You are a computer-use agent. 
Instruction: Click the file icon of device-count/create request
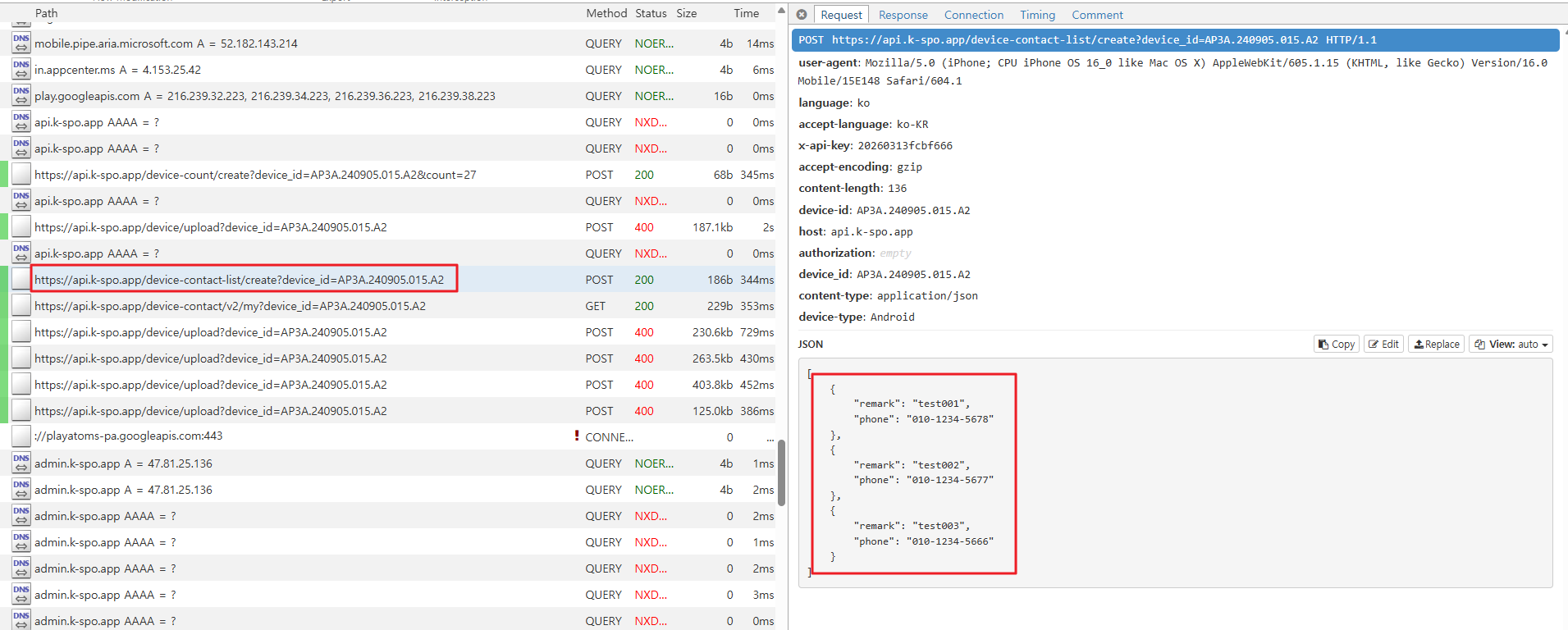21,175
